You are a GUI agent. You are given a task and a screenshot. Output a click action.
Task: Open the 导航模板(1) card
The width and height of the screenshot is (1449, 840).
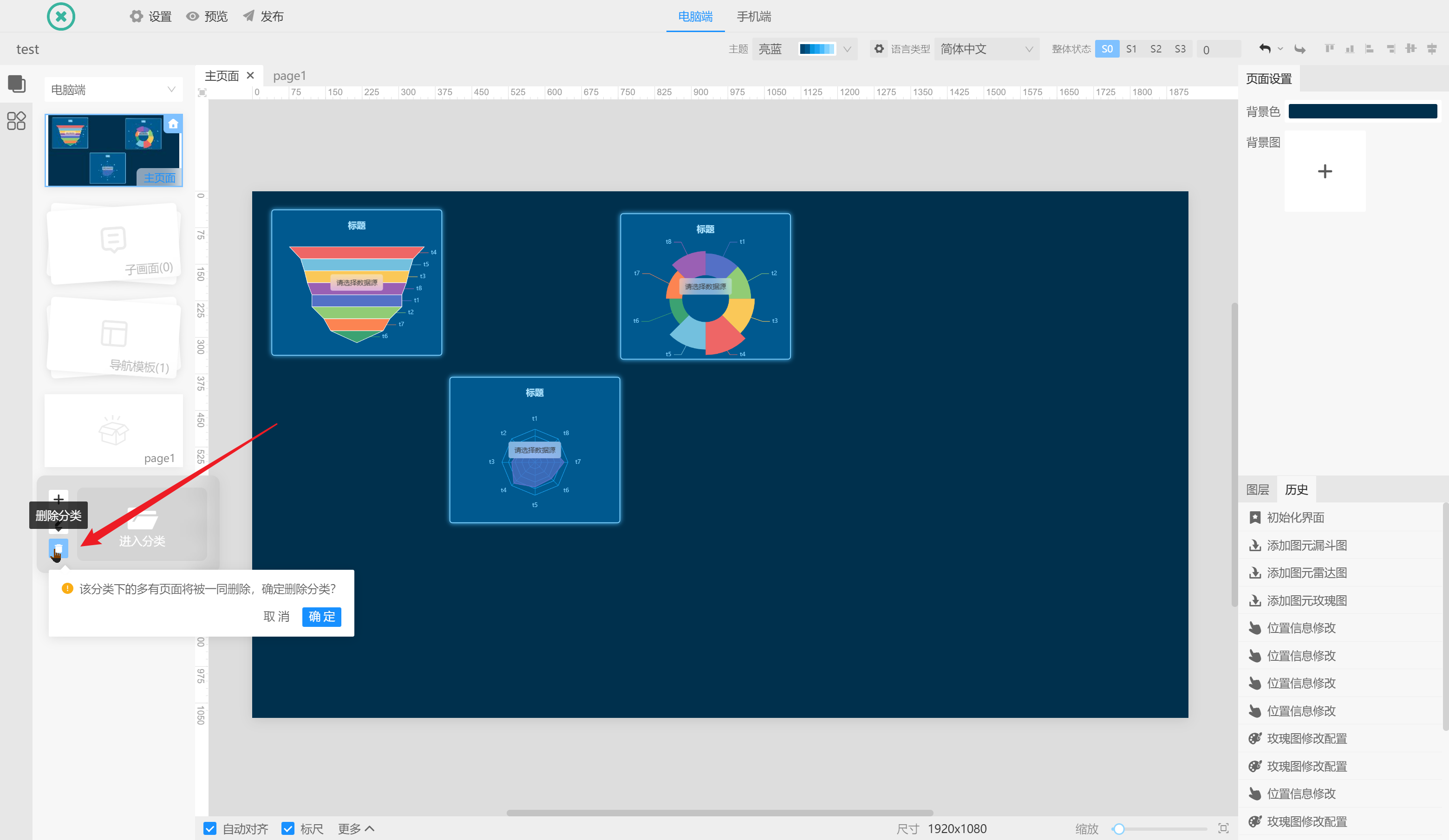(114, 338)
